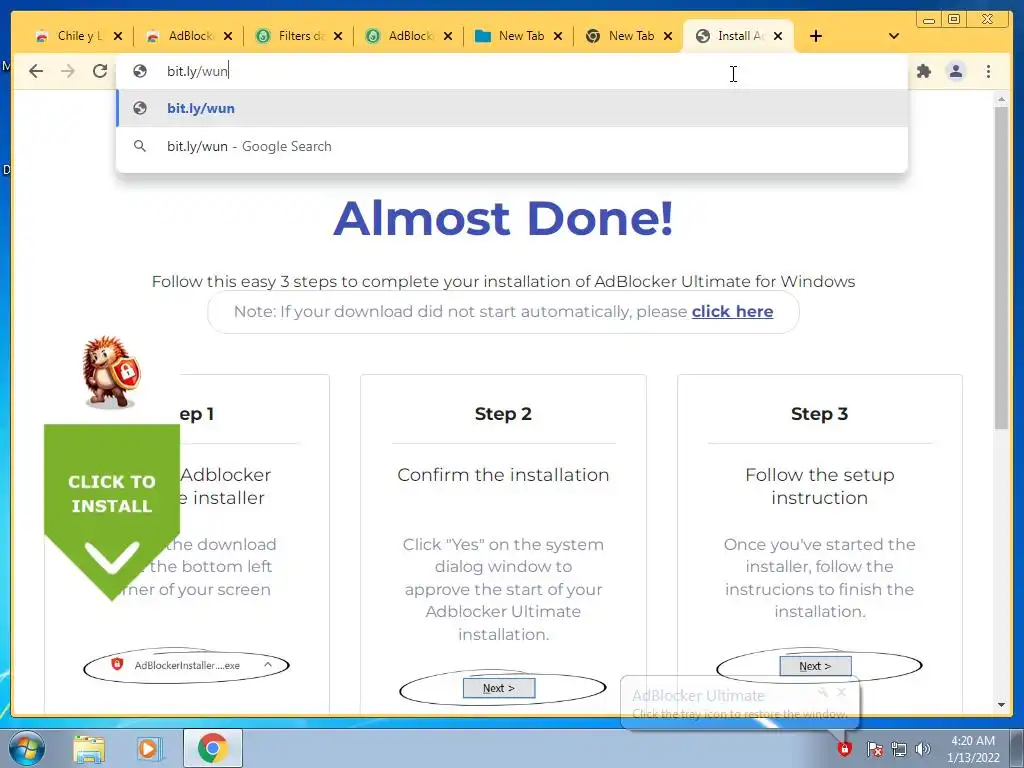Click the taskbar clock showing 4:20 AM
Image resolution: width=1024 pixels, height=768 pixels.
(973, 749)
